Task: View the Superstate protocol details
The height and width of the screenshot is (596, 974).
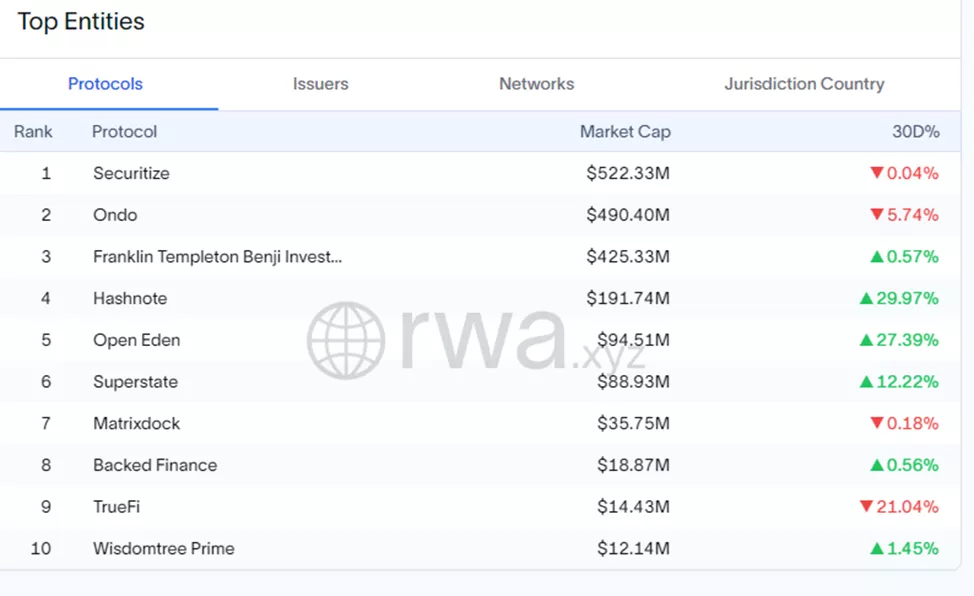Action: 136,382
